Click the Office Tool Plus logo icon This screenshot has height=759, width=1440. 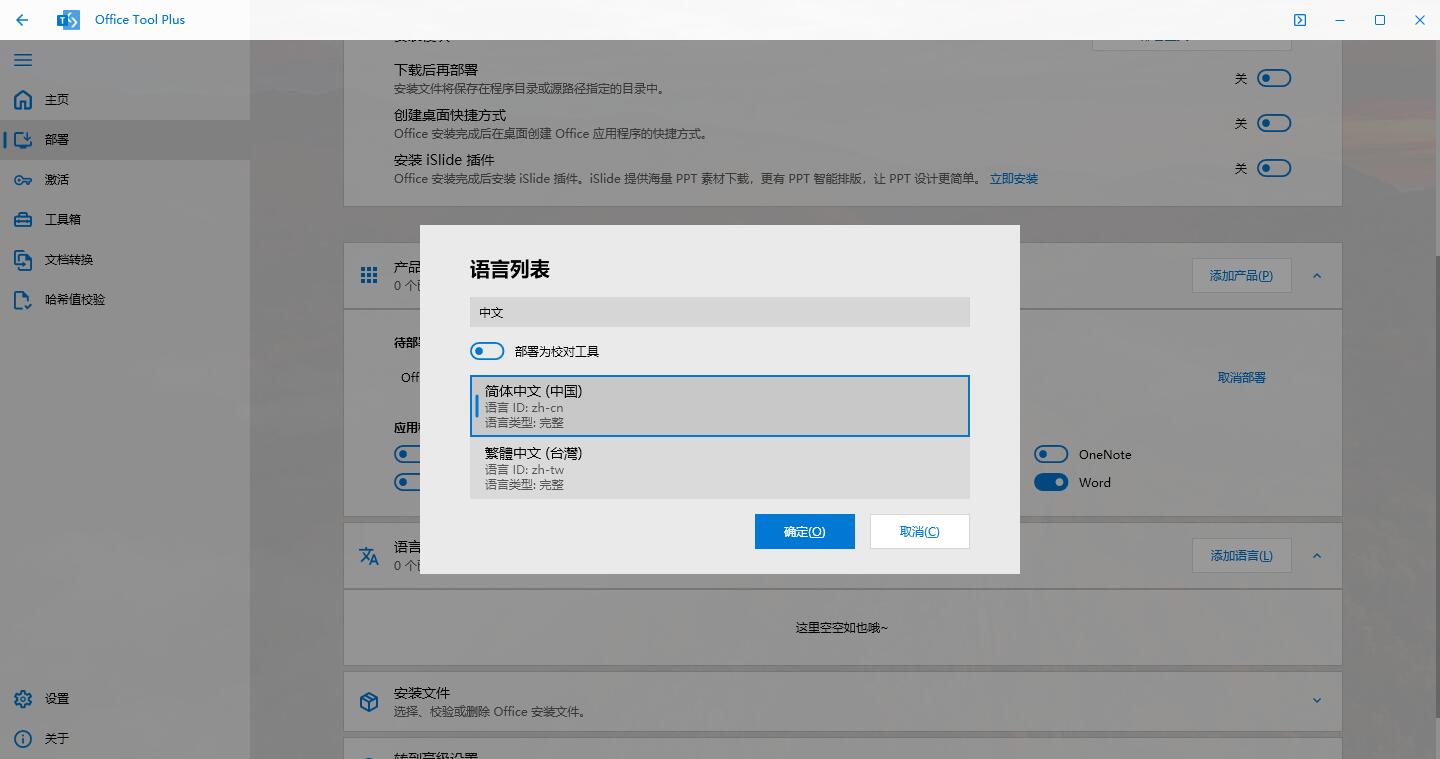(x=68, y=20)
